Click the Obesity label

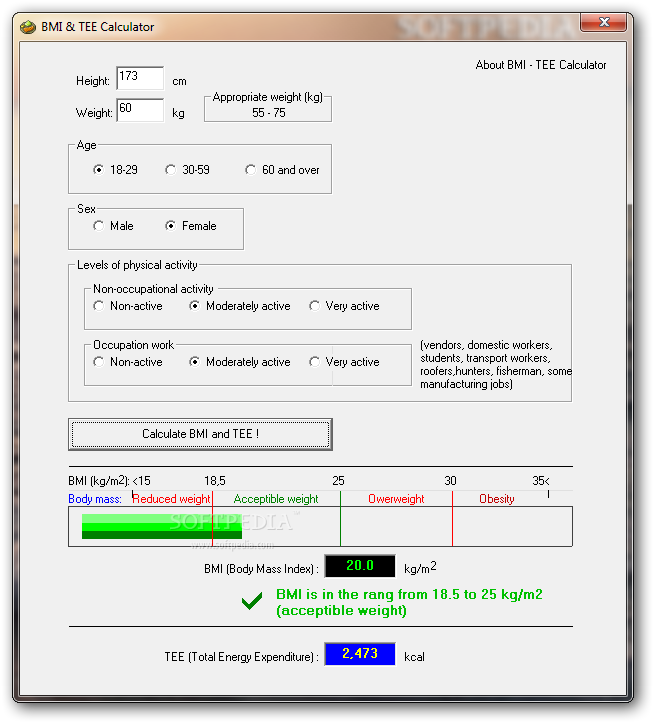coord(497,499)
